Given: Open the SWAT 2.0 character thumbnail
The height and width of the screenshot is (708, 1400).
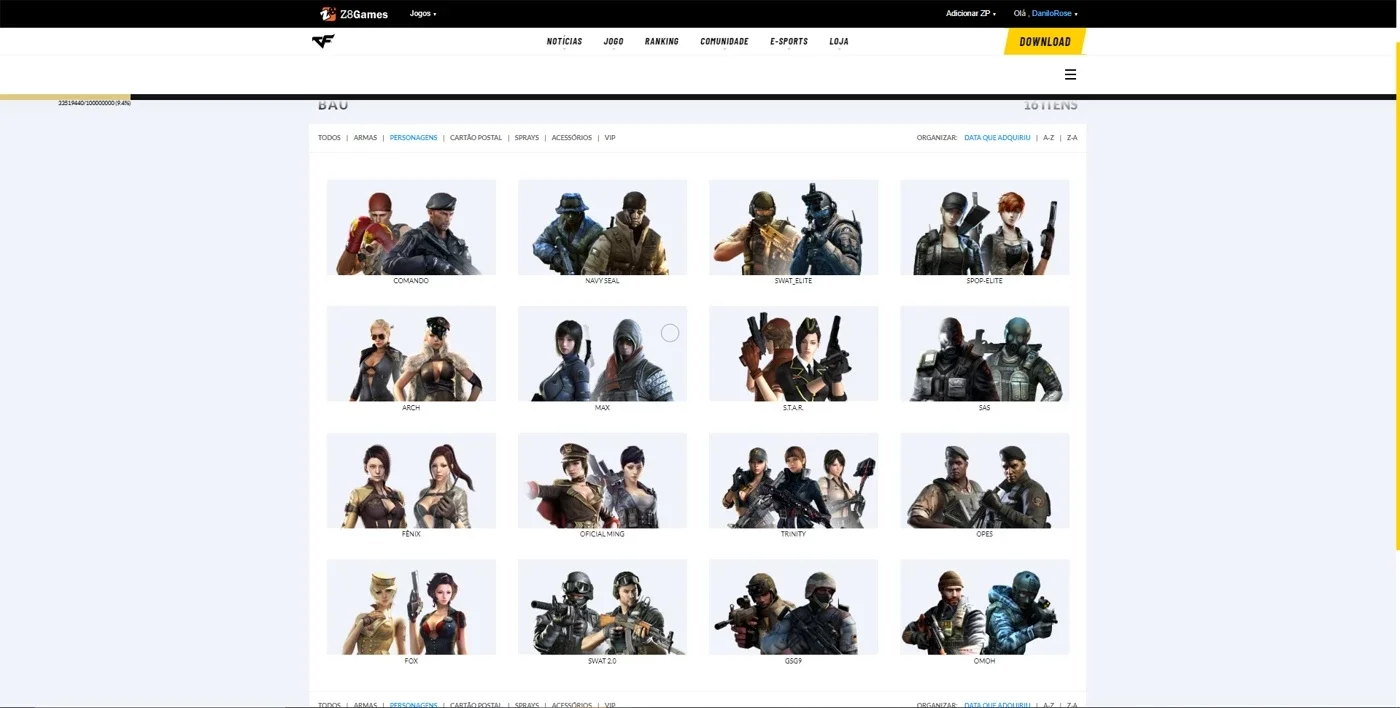Looking at the screenshot, I should pyautogui.click(x=602, y=607).
